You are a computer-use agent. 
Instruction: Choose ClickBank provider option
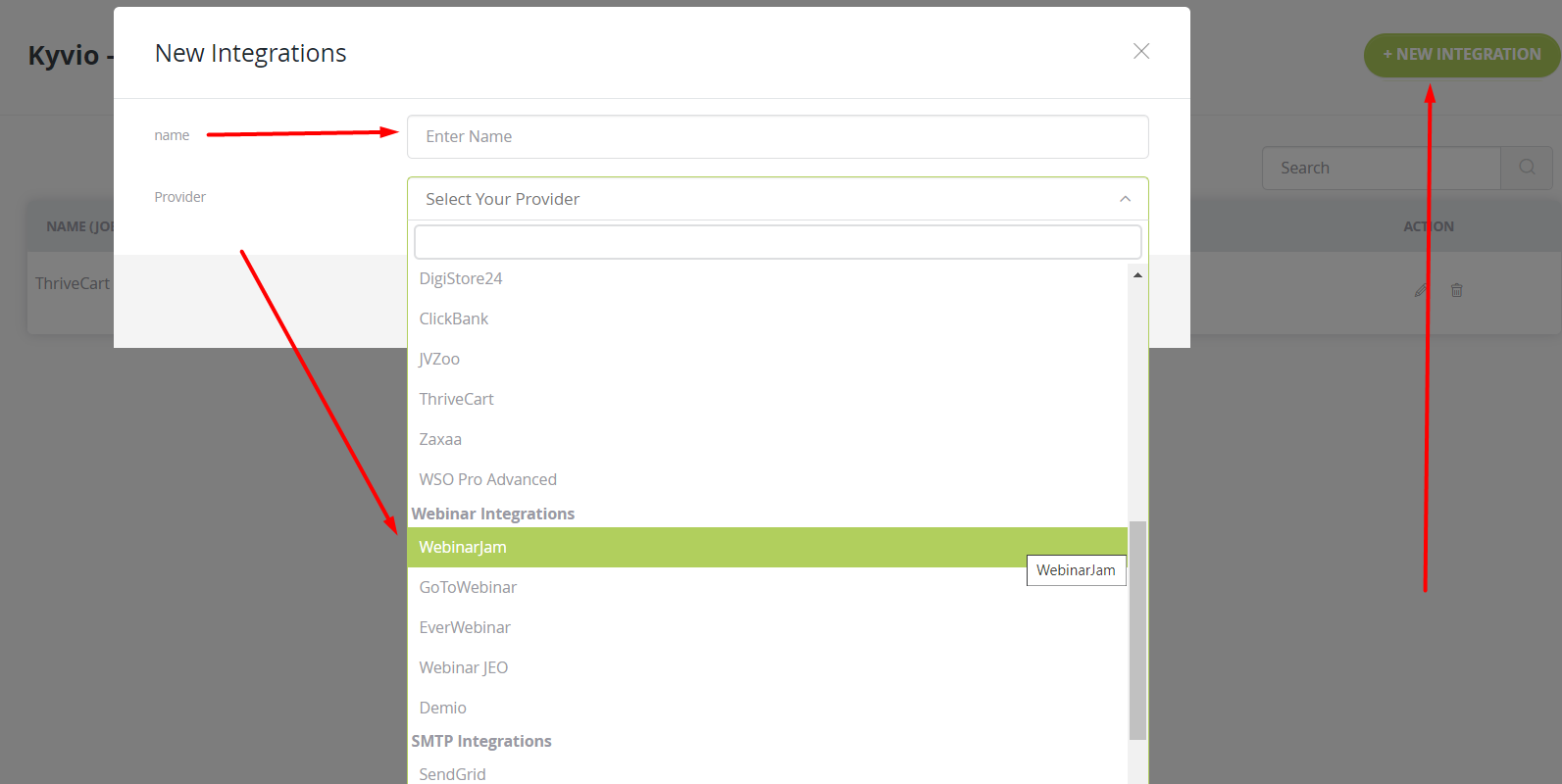[x=768, y=318]
